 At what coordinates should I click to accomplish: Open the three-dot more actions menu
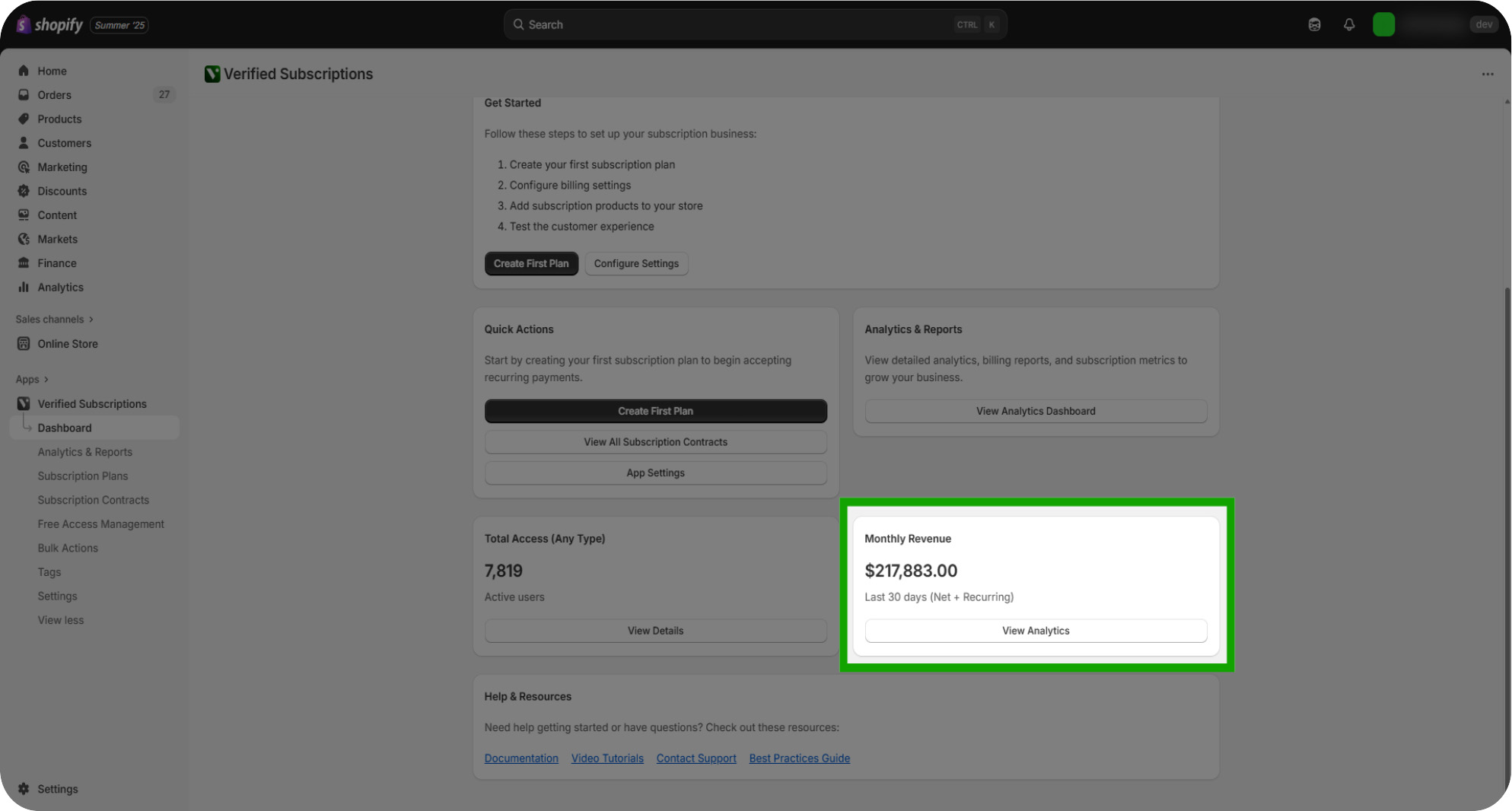pyautogui.click(x=1488, y=74)
